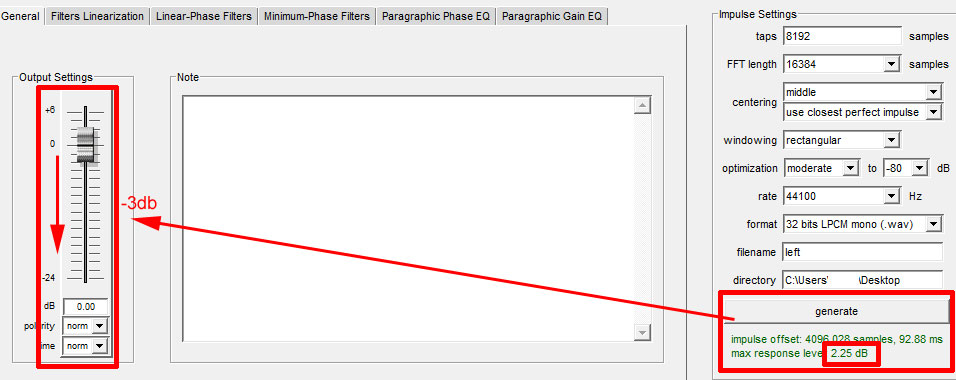The height and width of the screenshot is (380, 956).
Task: Open the polarity norm dropdown
Action: 85,326
